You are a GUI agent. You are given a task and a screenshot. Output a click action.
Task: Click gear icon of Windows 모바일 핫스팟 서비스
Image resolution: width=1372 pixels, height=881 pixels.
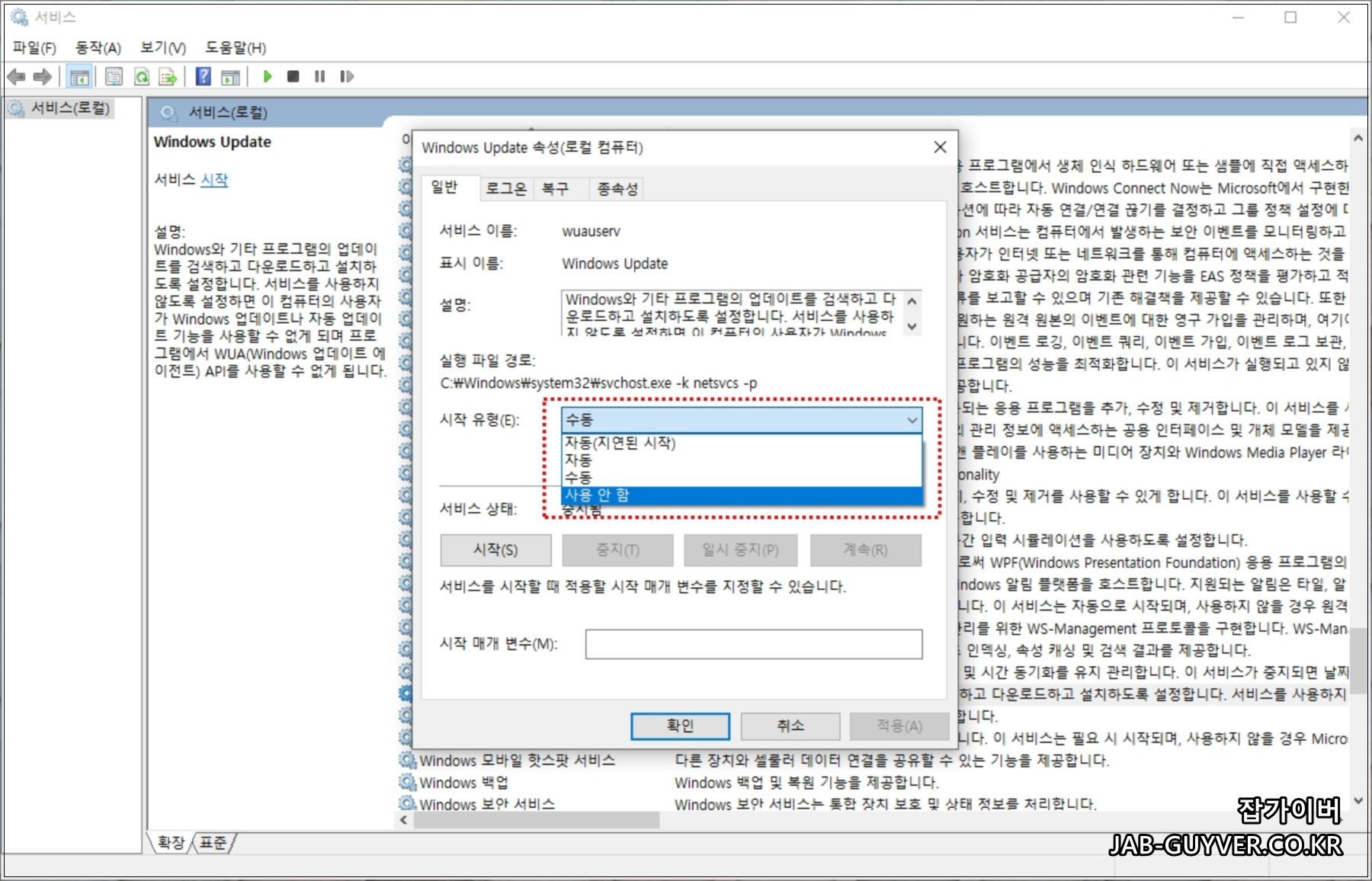click(x=408, y=761)
